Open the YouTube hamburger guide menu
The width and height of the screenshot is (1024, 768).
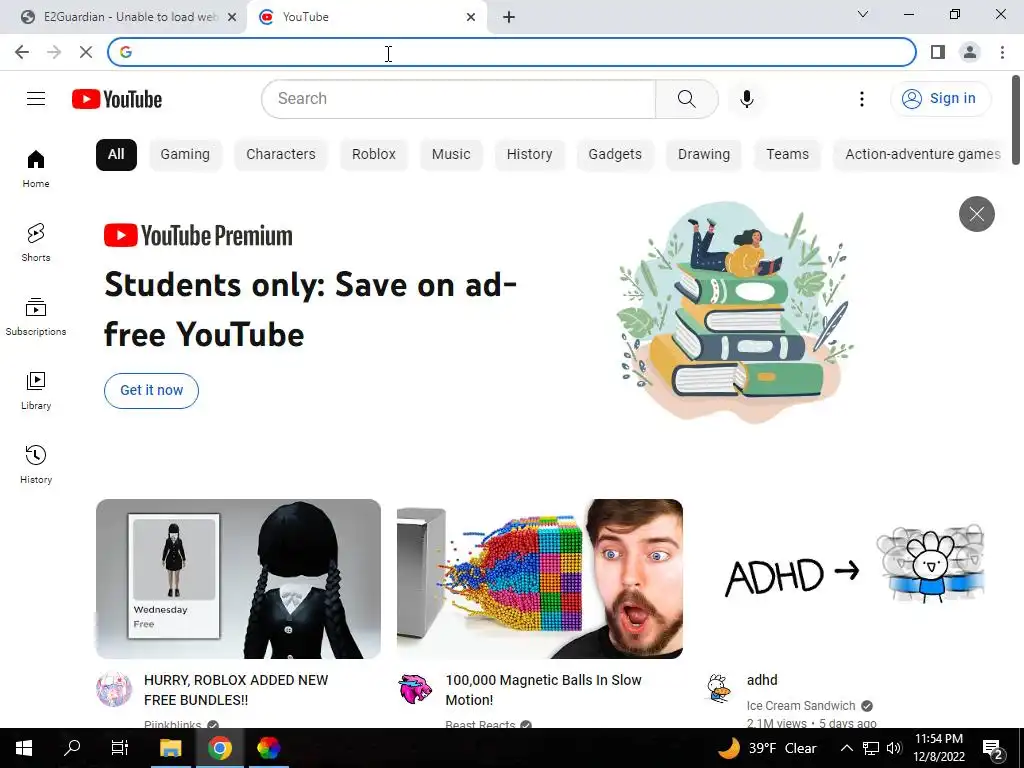(x=36, y=99)
